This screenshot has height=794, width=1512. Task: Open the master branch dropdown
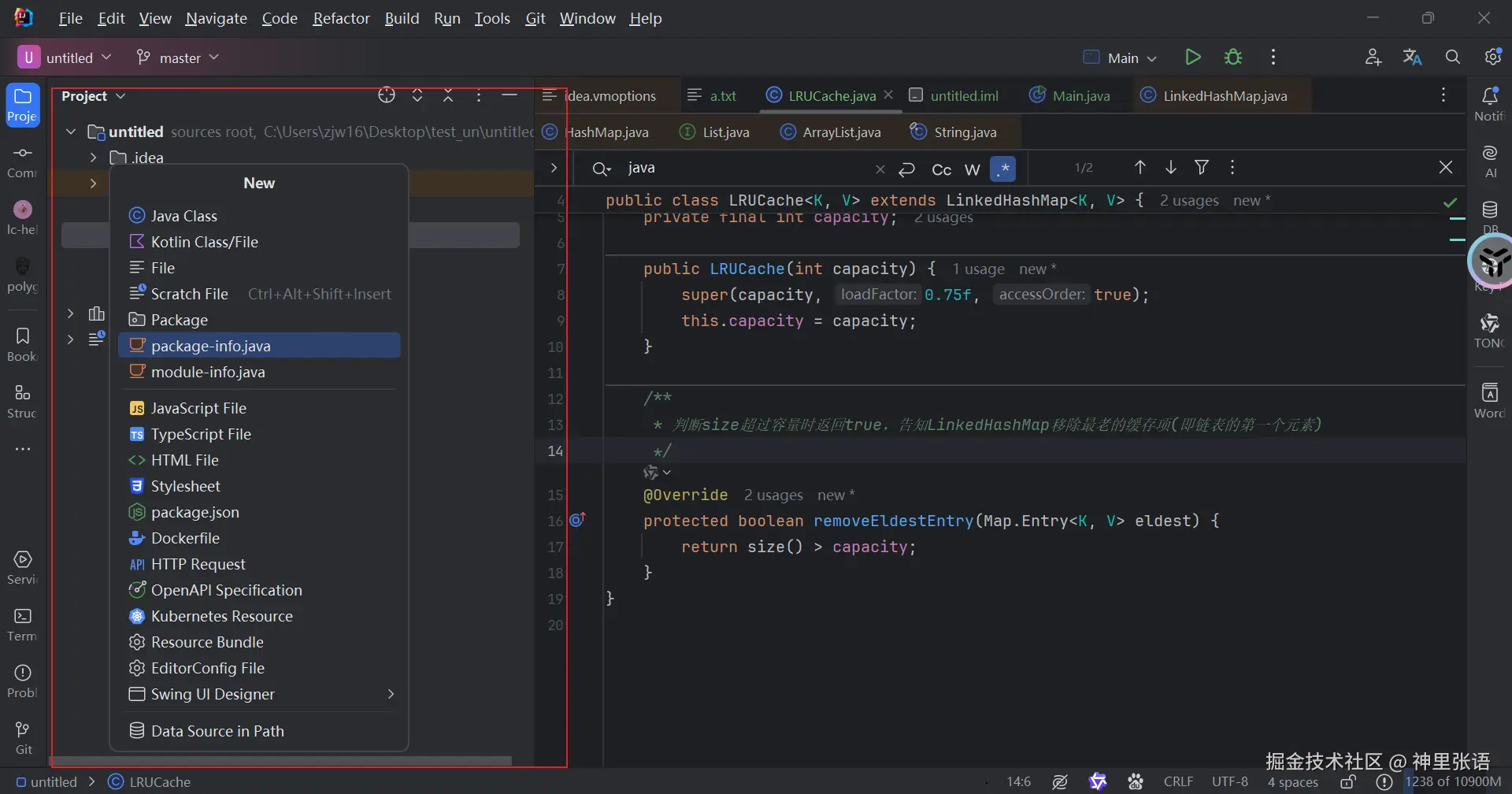click(x=178, y=58)
